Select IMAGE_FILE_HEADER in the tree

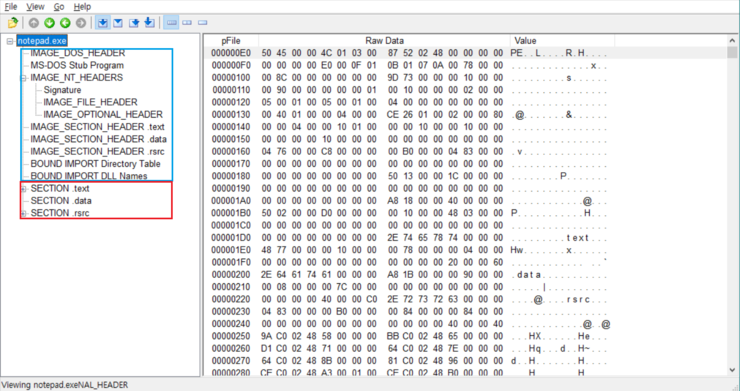click(x=90, y=102)
